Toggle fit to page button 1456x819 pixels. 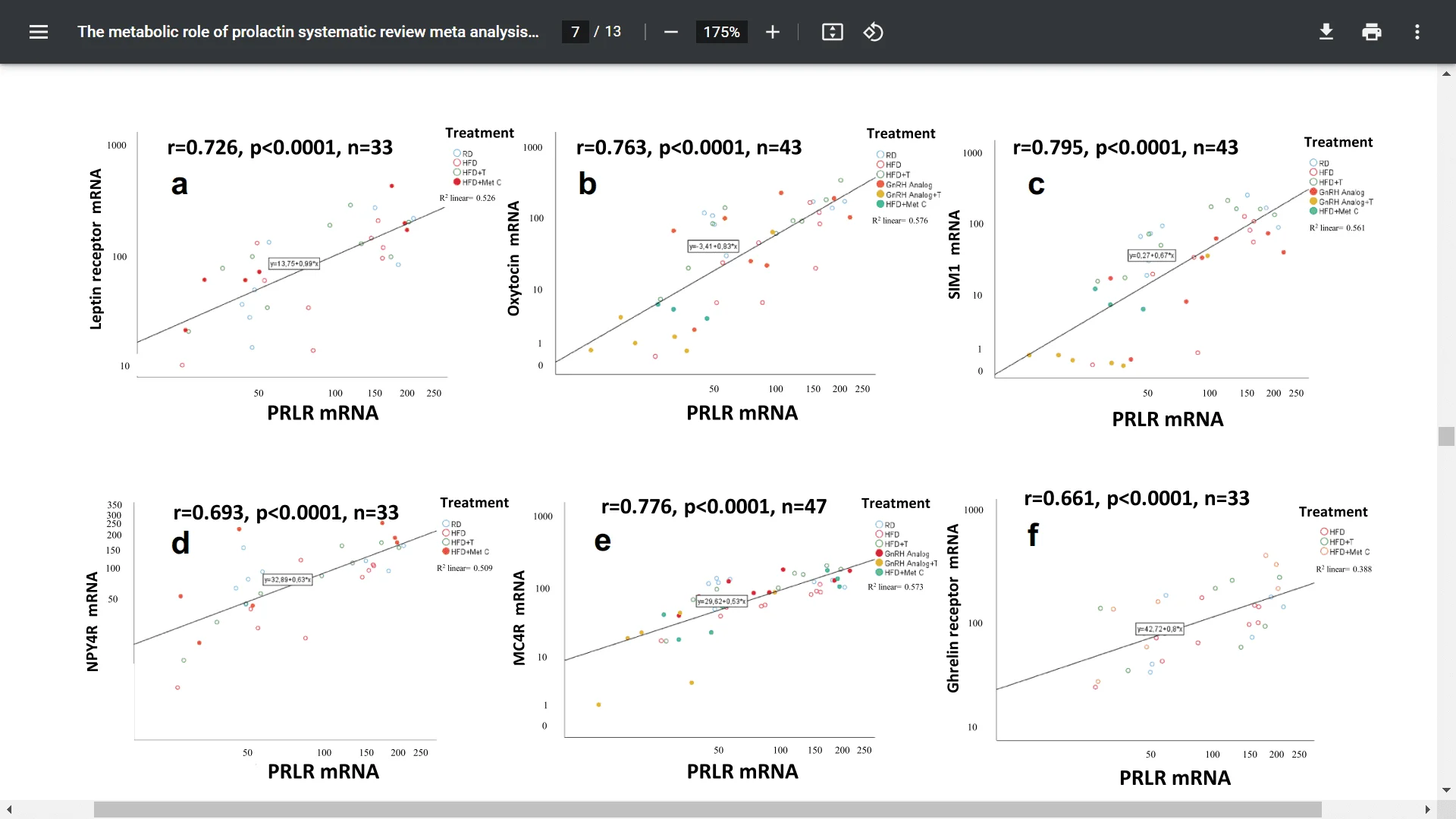coord(832,32)
